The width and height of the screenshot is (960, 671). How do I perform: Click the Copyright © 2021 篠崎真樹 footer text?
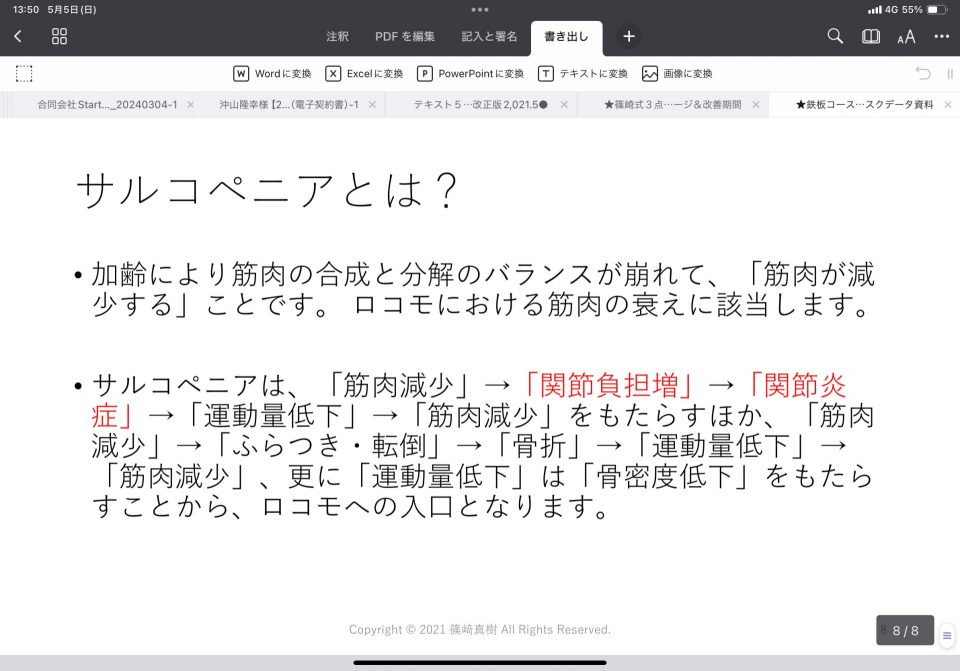click(x=480, y=629)
